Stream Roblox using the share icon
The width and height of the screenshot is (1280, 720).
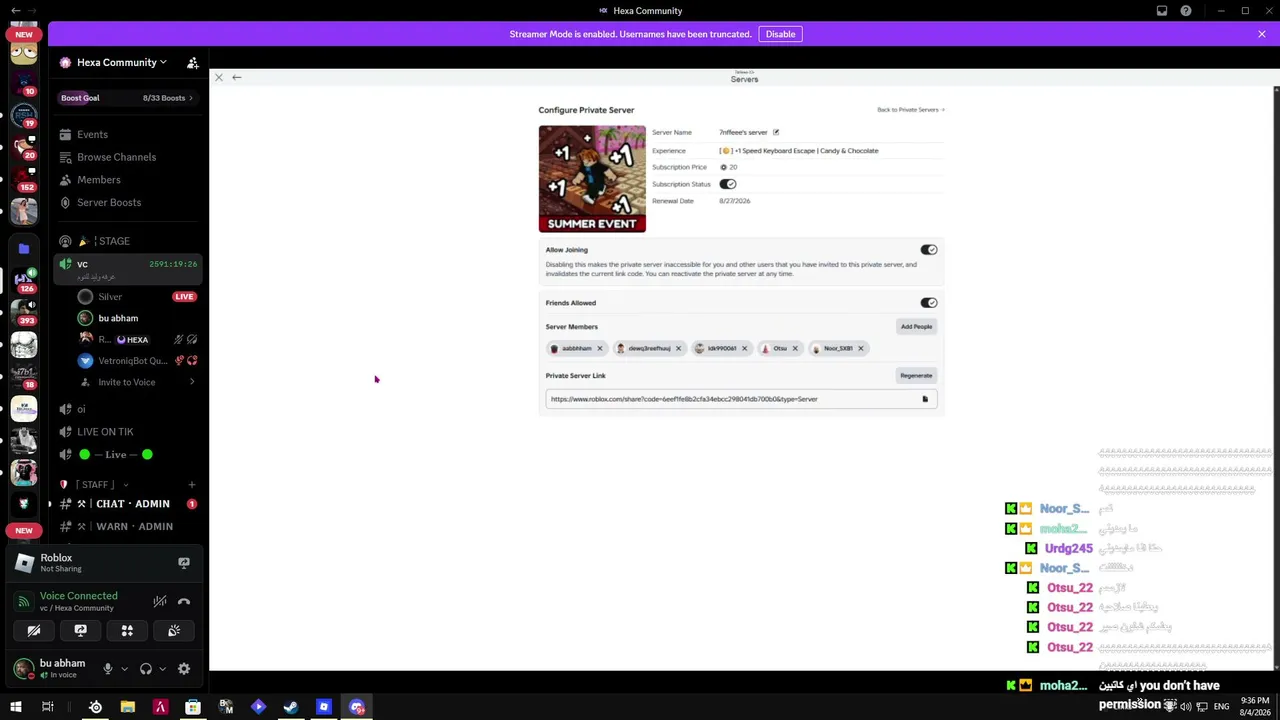click(184, 563)
